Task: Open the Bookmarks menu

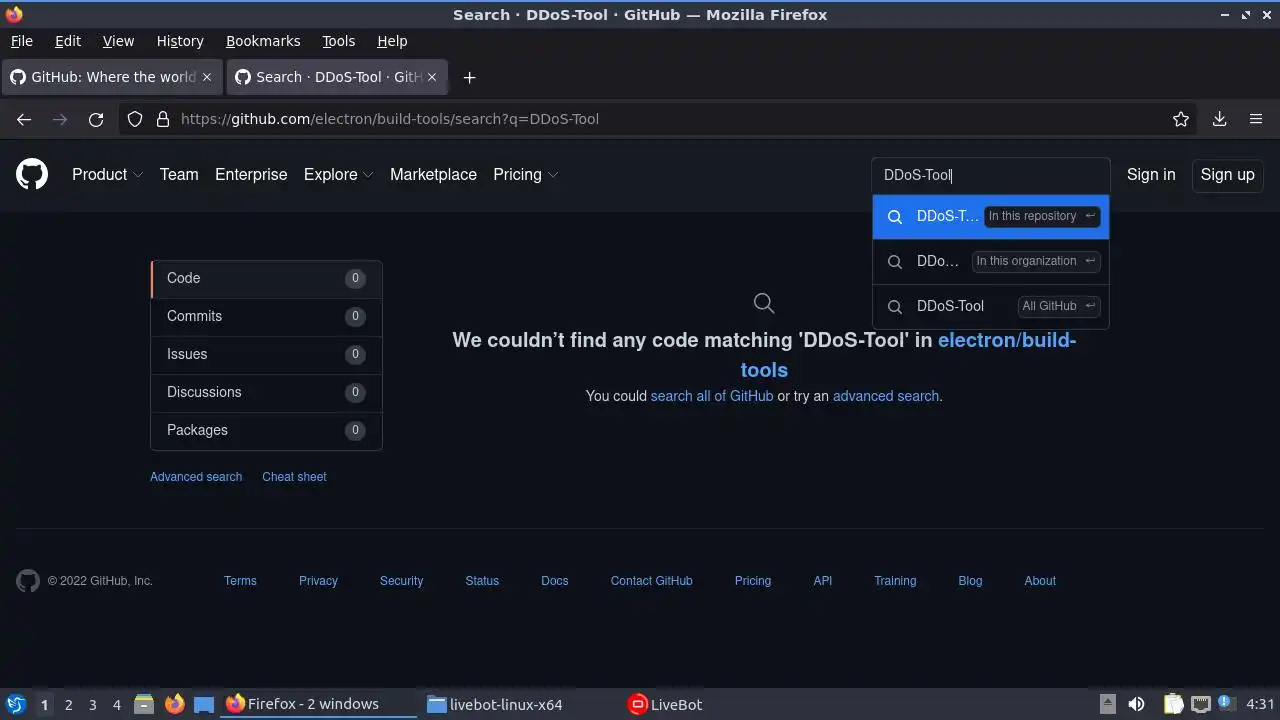Action: [263, 41]
